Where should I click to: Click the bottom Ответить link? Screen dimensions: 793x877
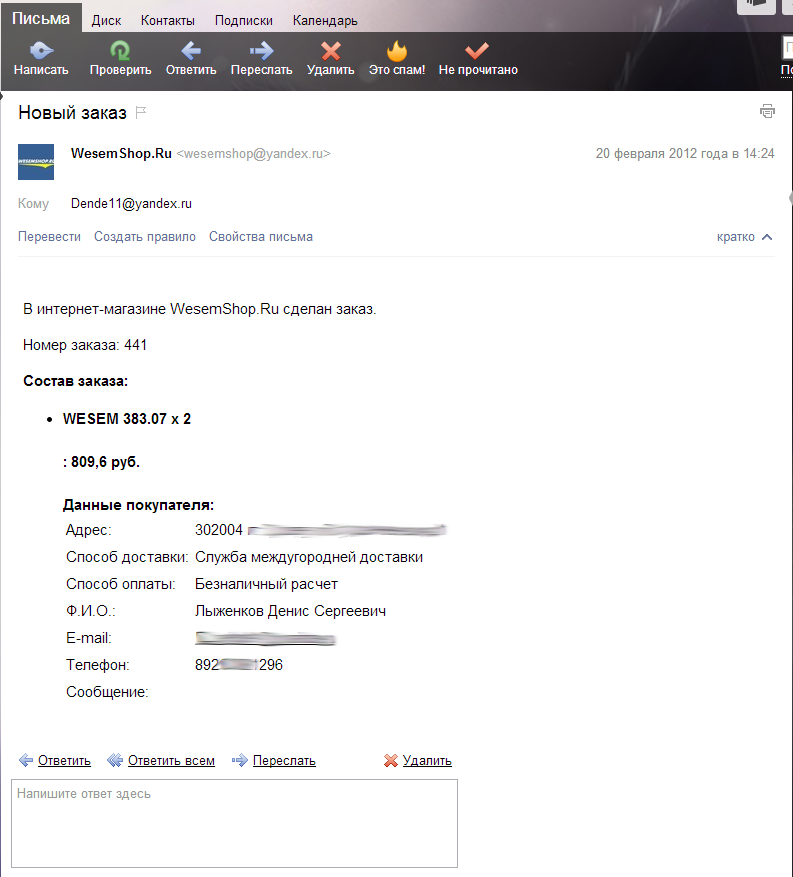point(64,761)
